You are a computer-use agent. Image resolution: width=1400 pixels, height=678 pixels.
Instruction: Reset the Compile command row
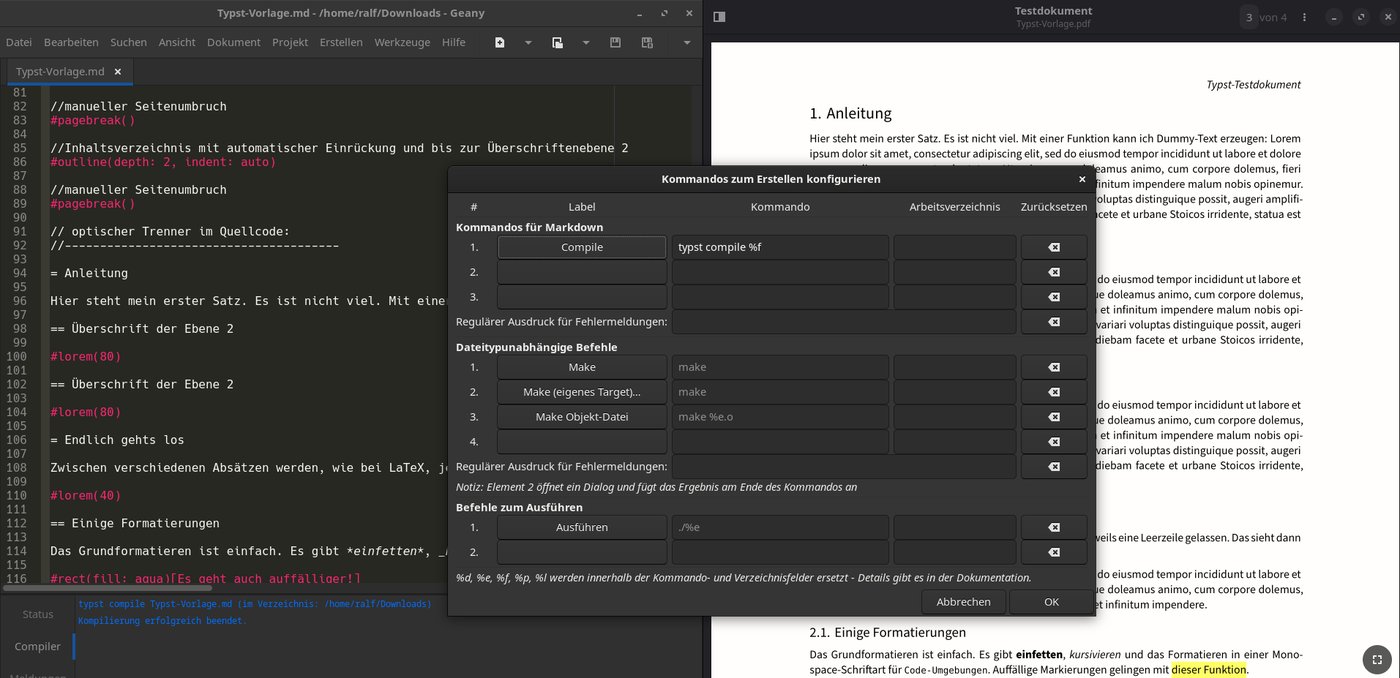pos(1053,248)
